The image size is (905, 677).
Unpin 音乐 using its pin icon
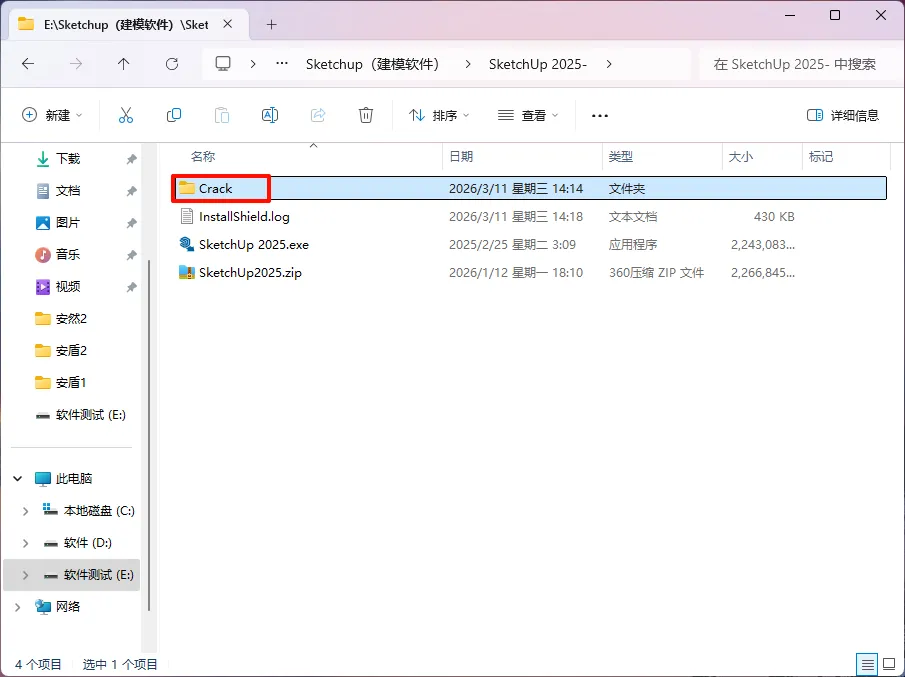click(132, 255)
